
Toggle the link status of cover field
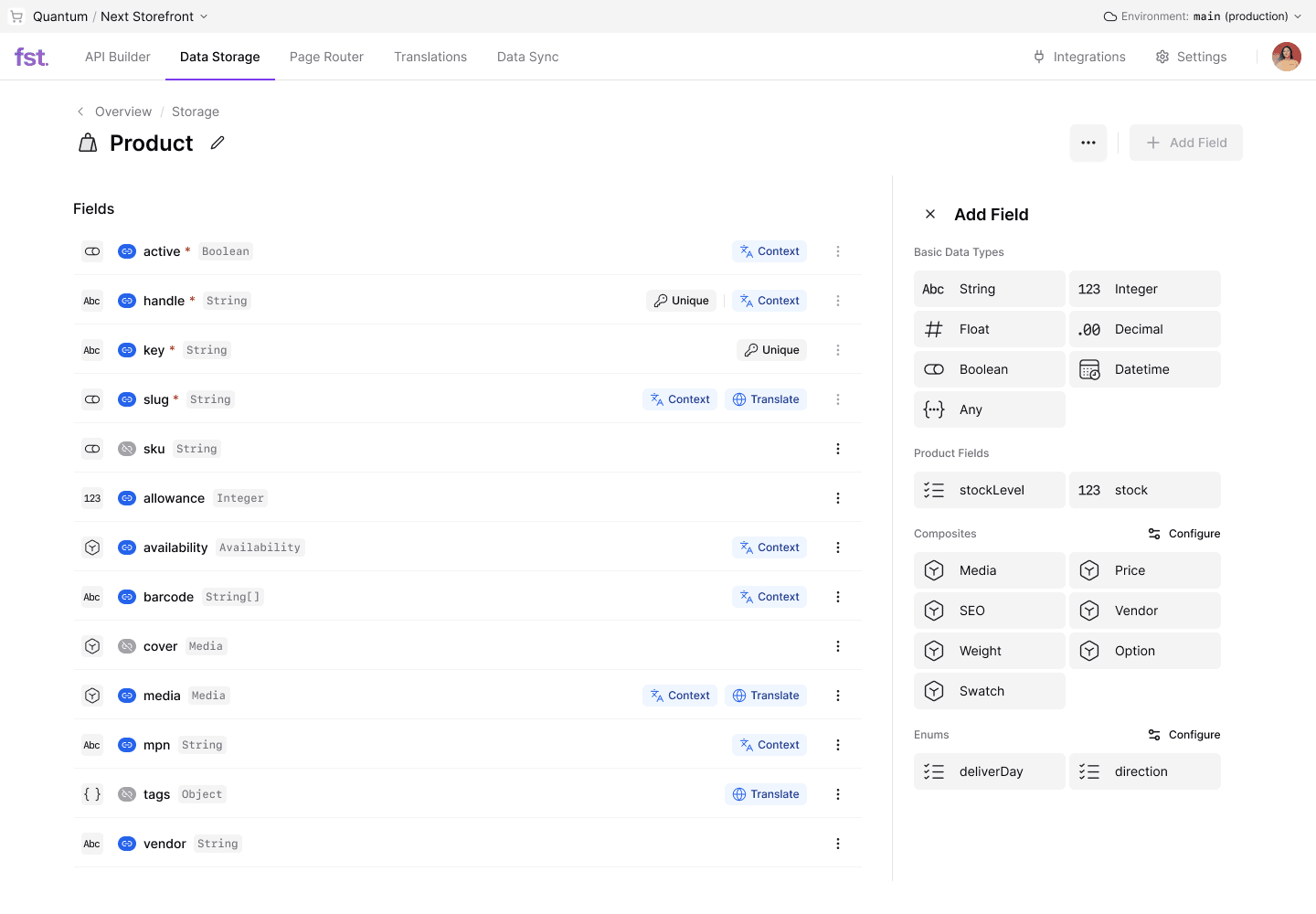127,646
